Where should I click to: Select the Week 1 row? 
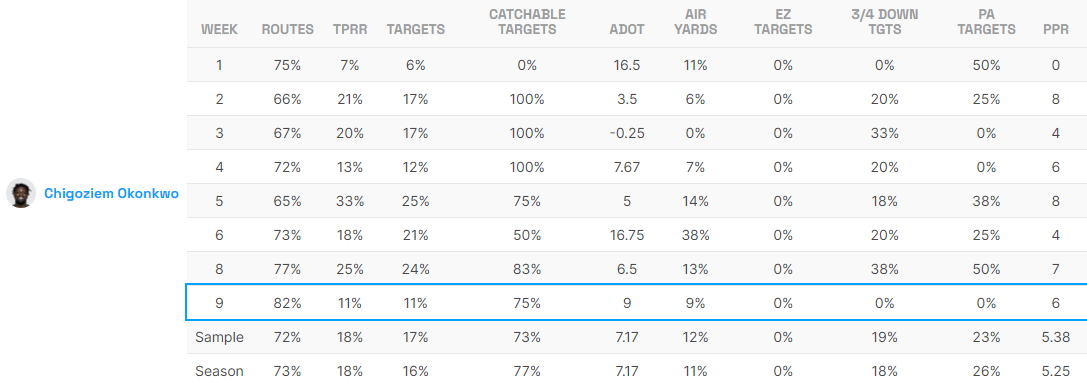point(636,65)
